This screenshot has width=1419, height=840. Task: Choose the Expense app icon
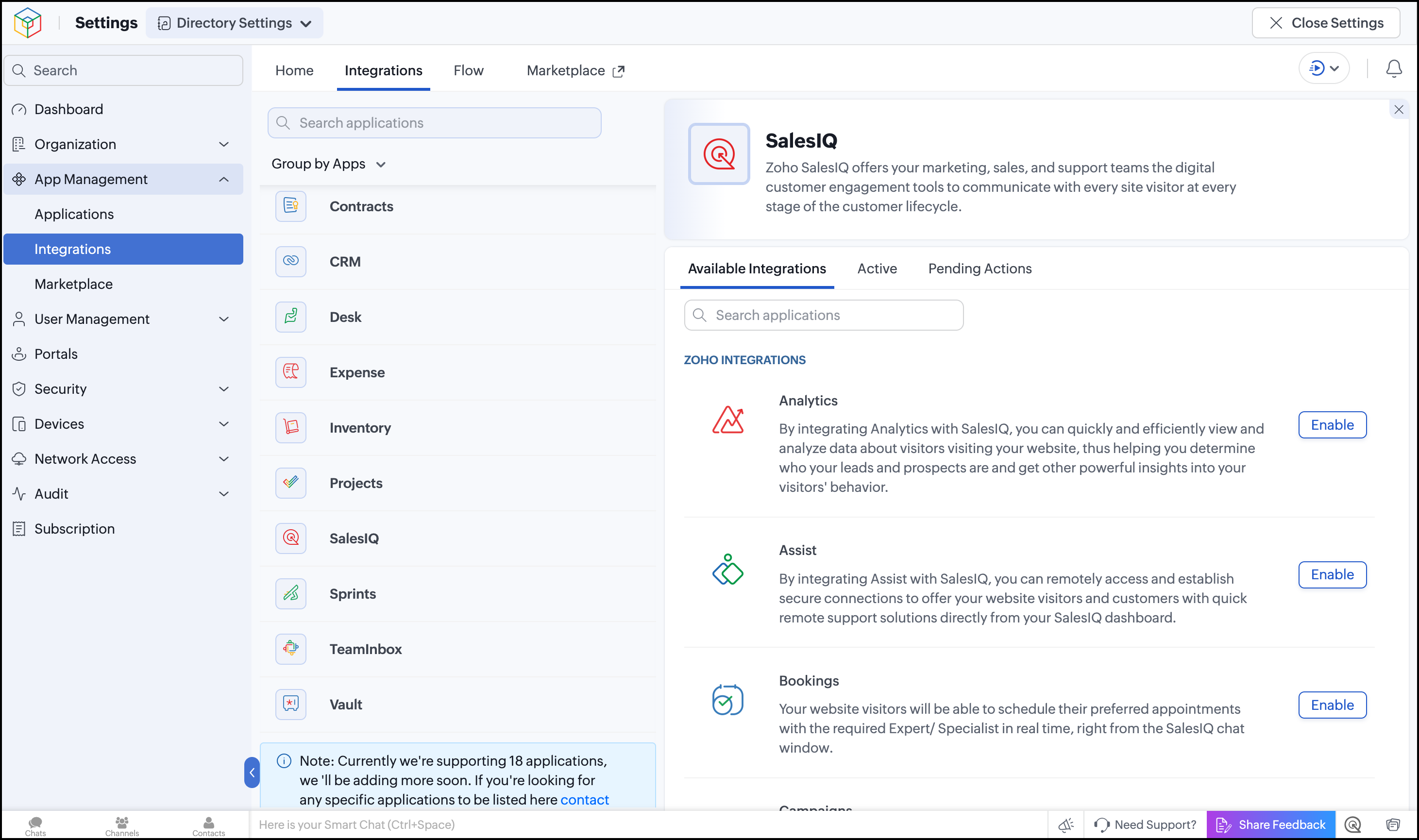tap(290, 372)
